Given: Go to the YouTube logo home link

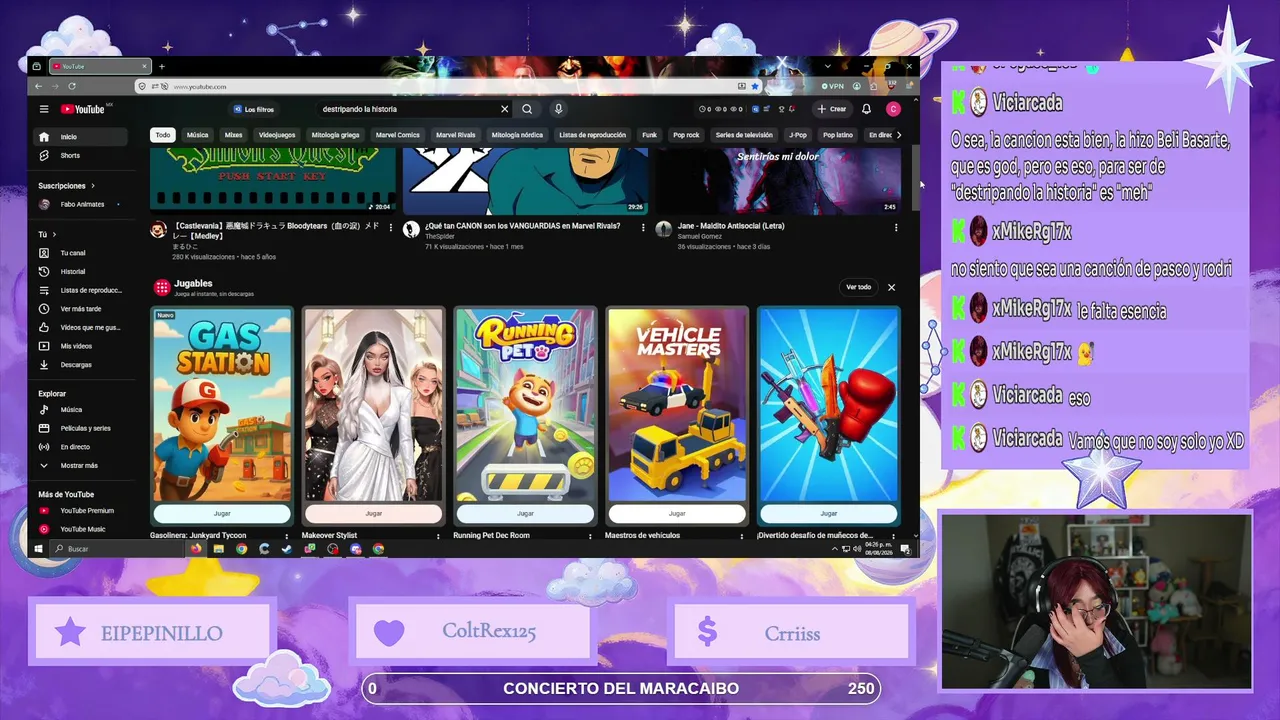Looking at the screenshot, I should tap(84, 109).
